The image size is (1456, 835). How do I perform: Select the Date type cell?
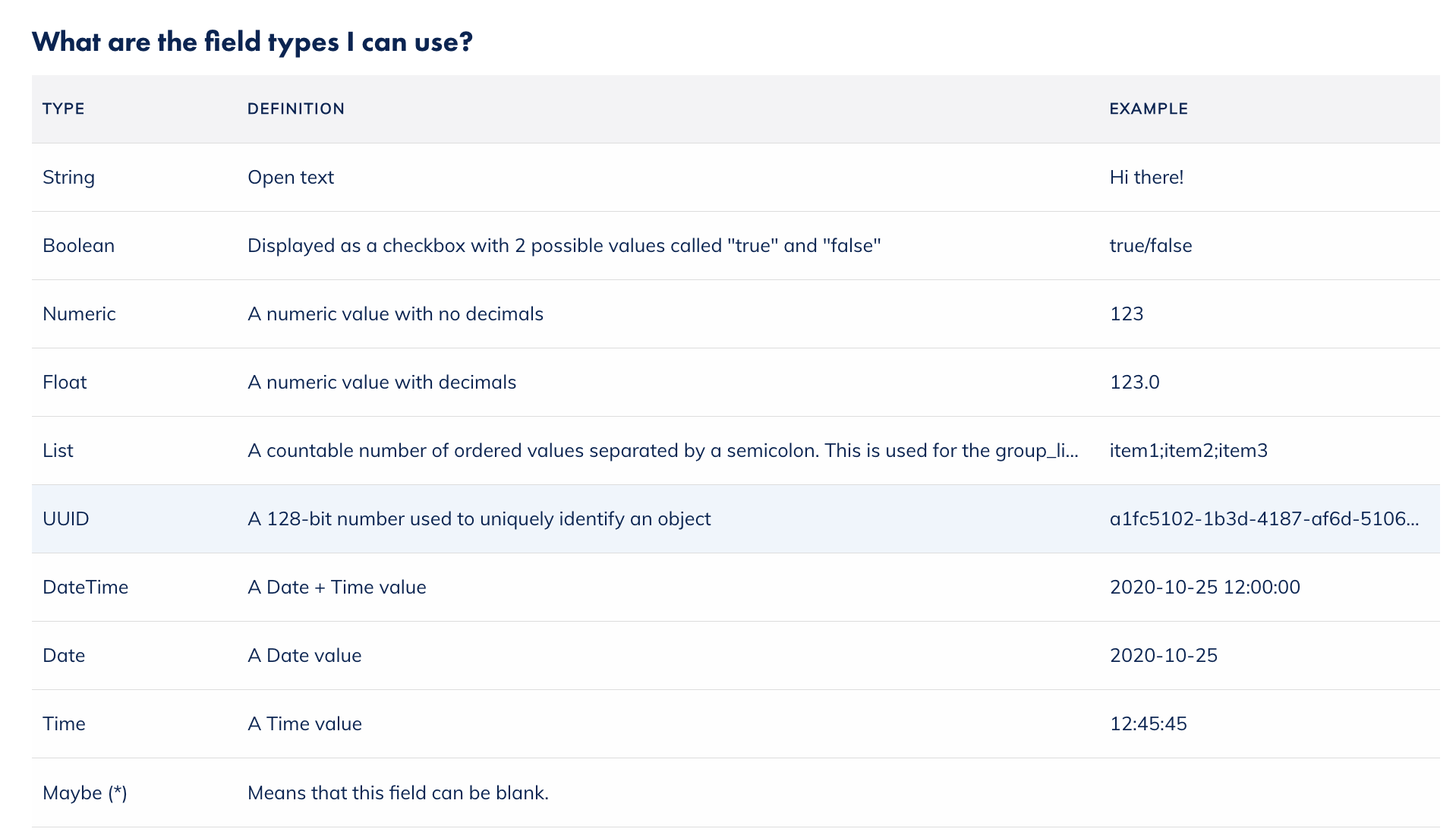64,655
